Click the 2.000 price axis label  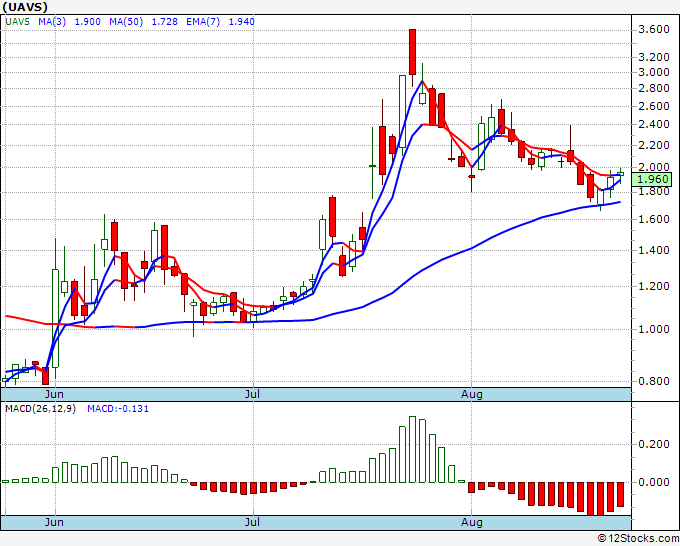tap(654, 167)
